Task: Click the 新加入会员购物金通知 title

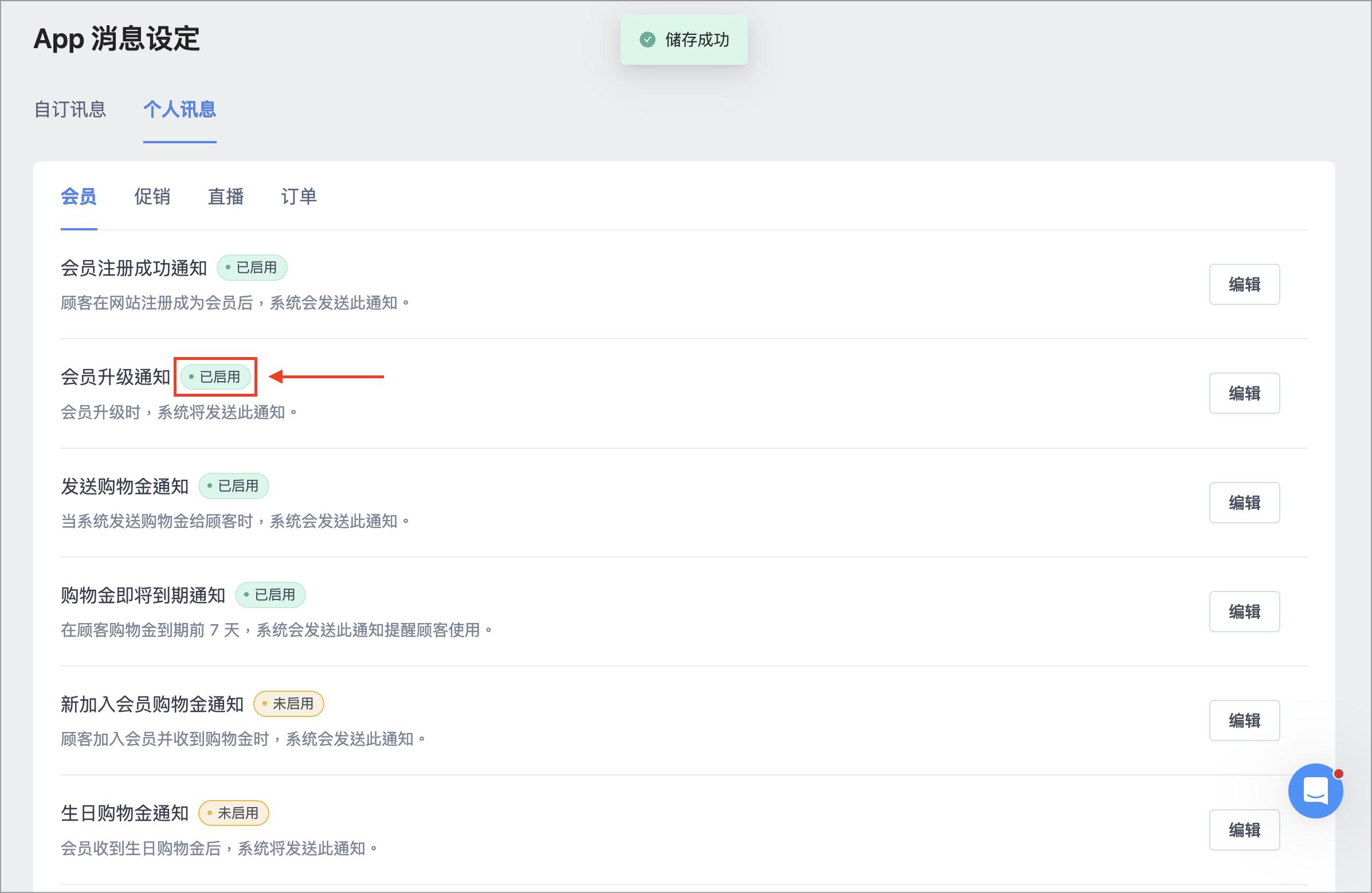Action: [x=152, y=704]
